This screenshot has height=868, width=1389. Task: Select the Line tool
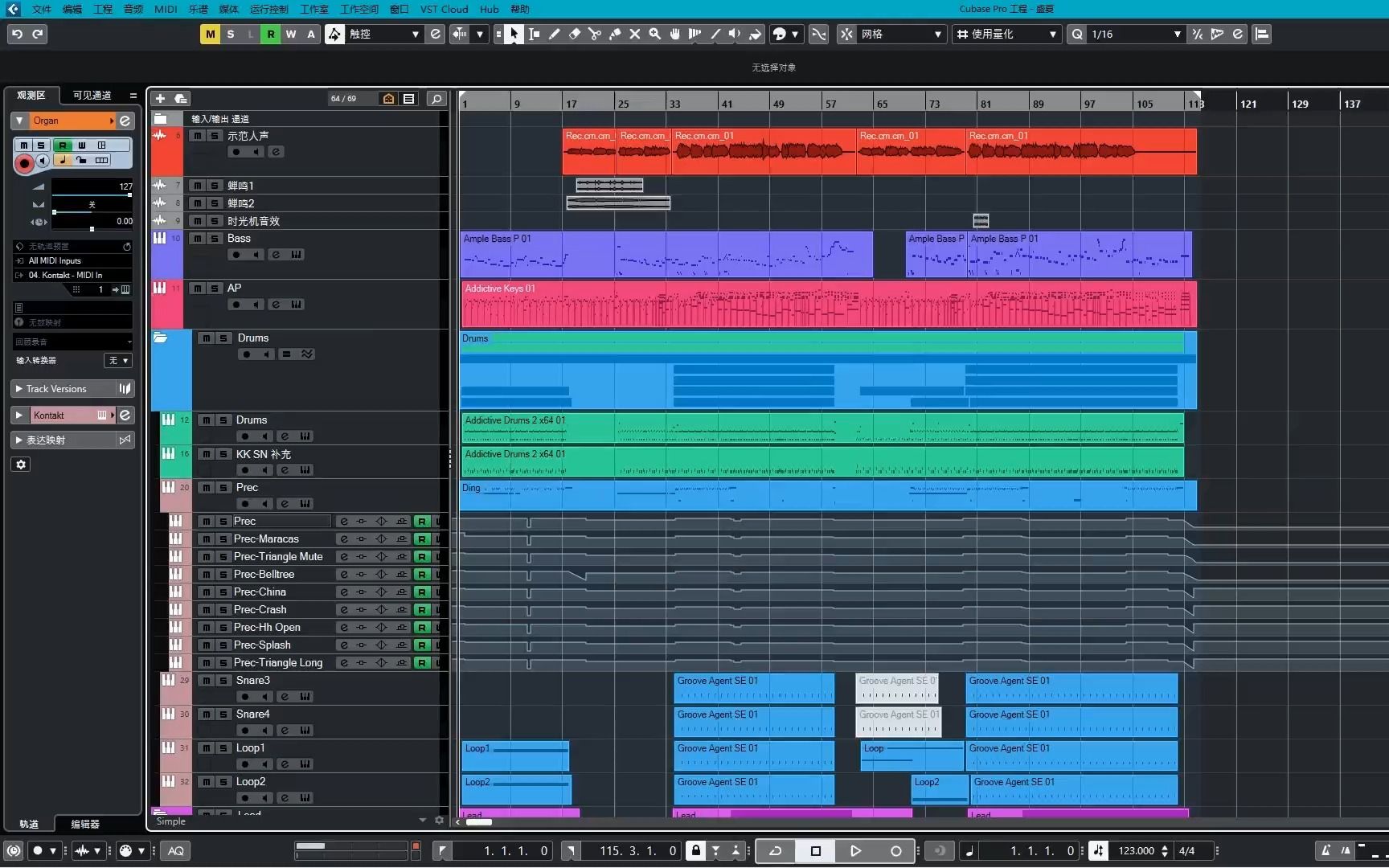point(715,34)
